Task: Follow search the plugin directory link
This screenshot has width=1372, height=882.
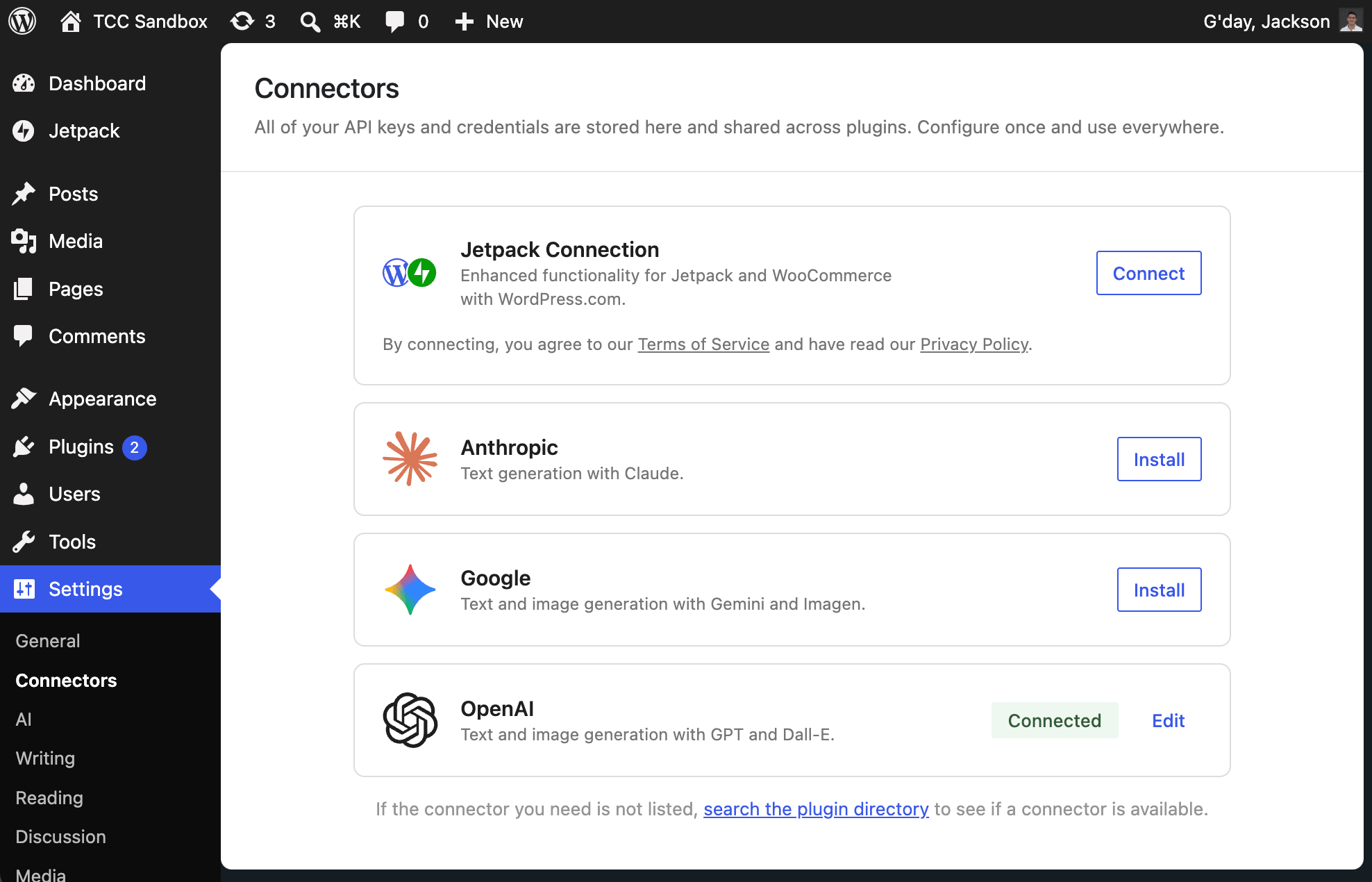Action: coord(816,808)
